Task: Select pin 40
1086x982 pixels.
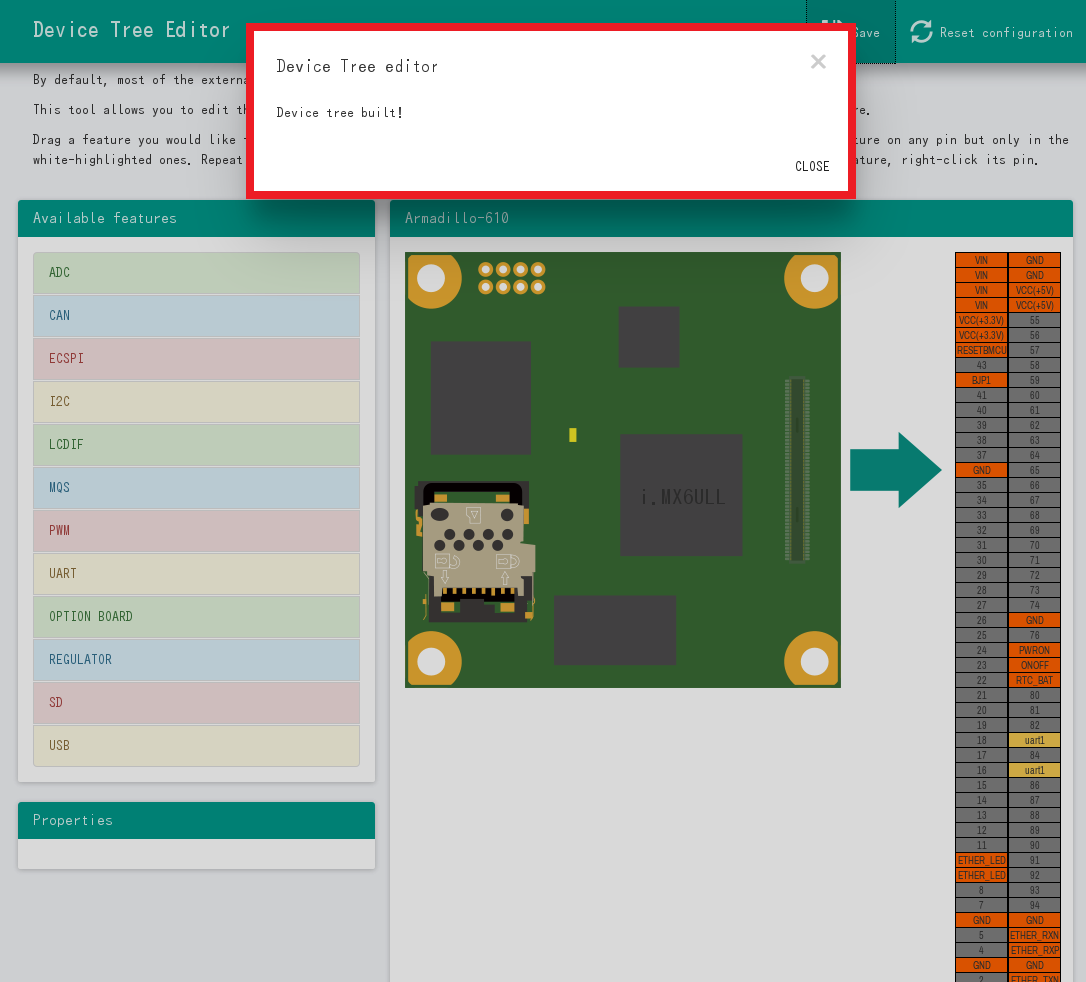Action: point(981,411)
